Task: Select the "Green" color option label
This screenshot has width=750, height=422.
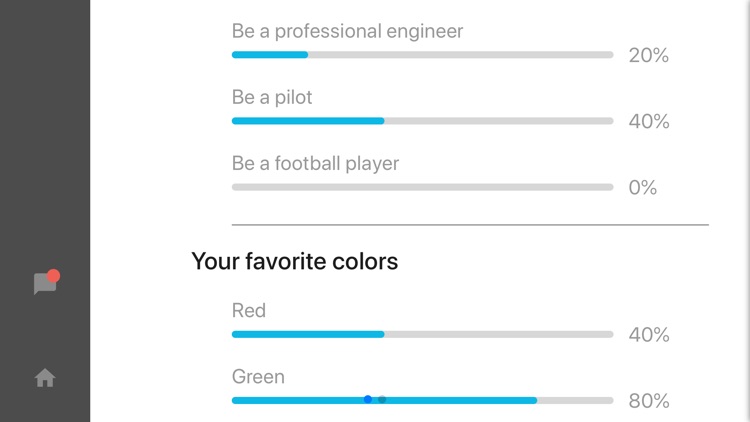Action: click(x=258, y=376)
